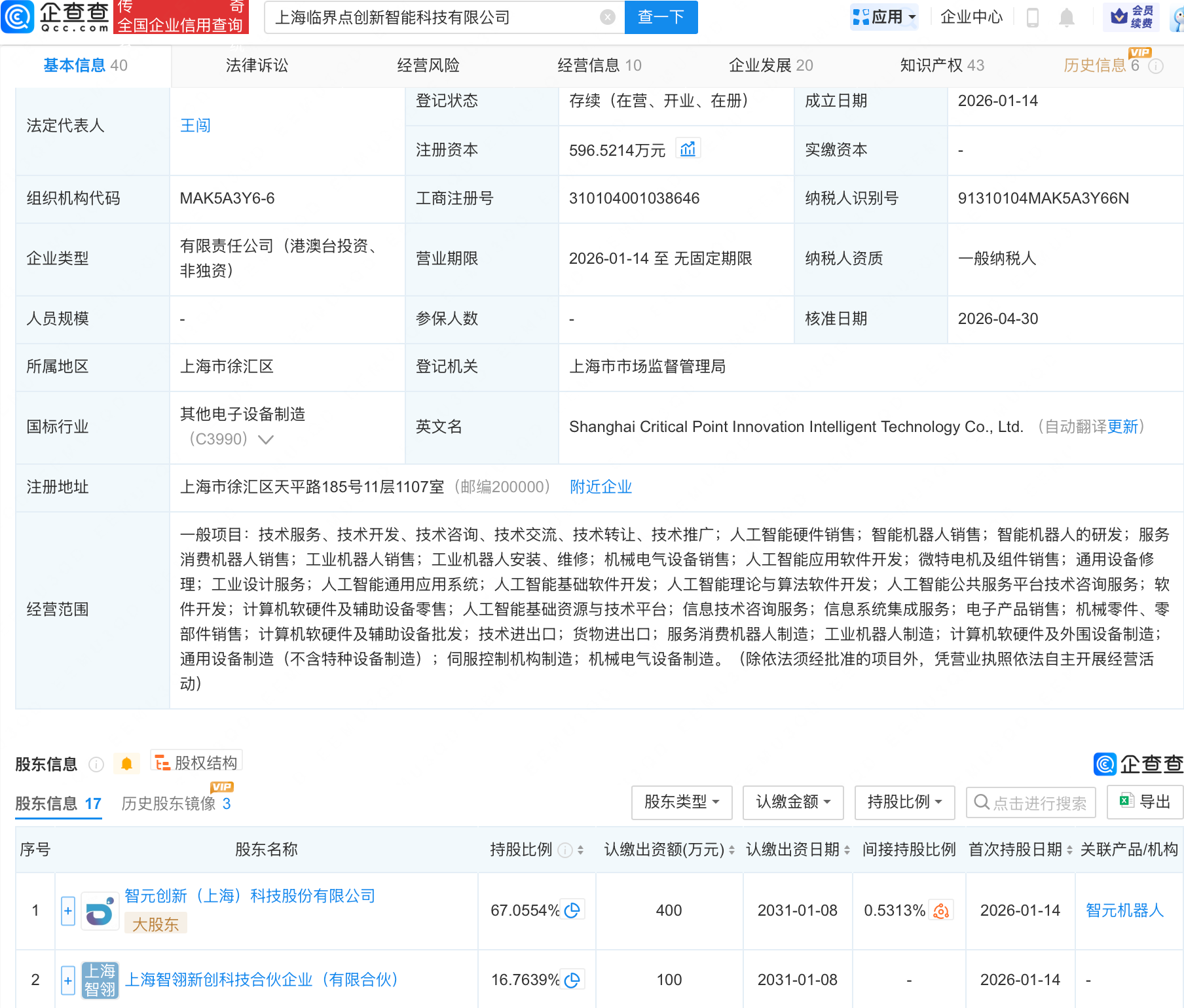The height and width of the screenshot is (1008, 1184).
Task: Click the 查一下 search button
Action: 661,17
